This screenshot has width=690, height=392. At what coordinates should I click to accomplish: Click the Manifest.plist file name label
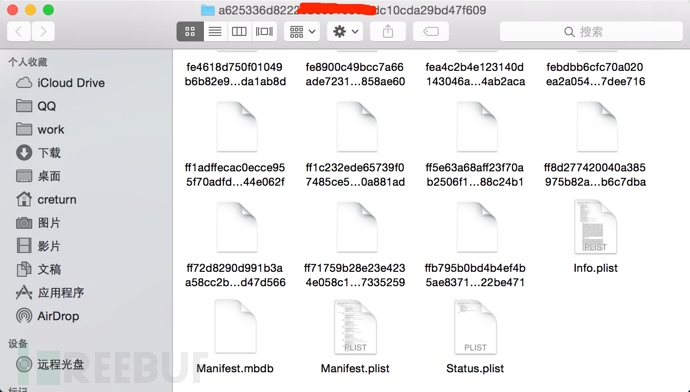[x=355, y=368]
